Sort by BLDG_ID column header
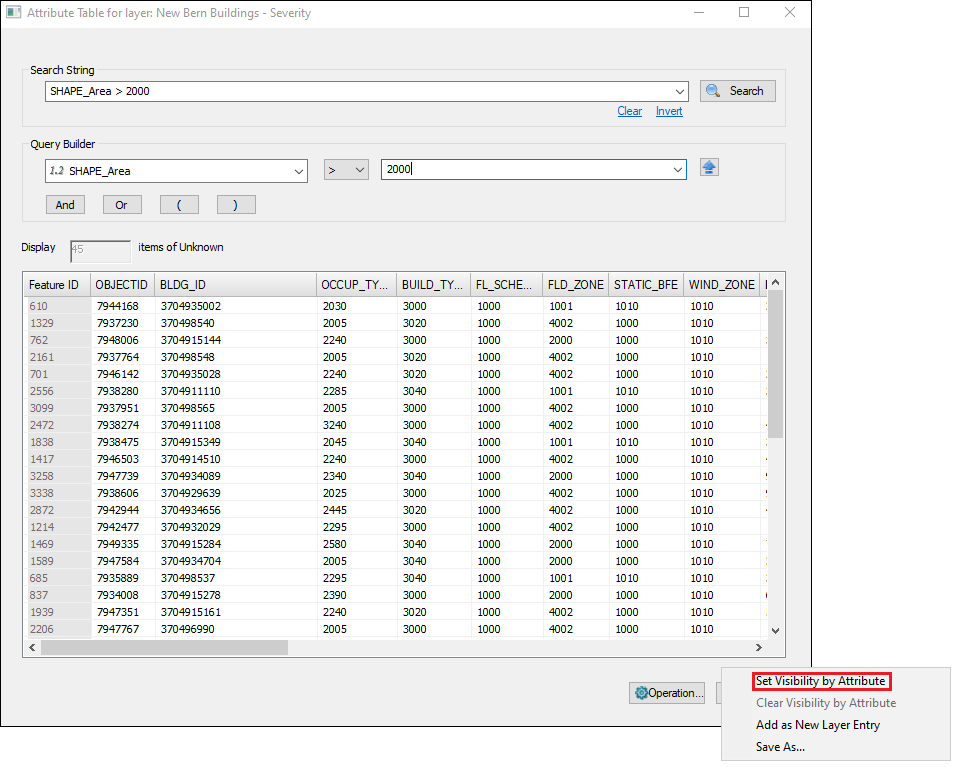The height and width of the screenshot is (767, 958). tap(235, 285)
